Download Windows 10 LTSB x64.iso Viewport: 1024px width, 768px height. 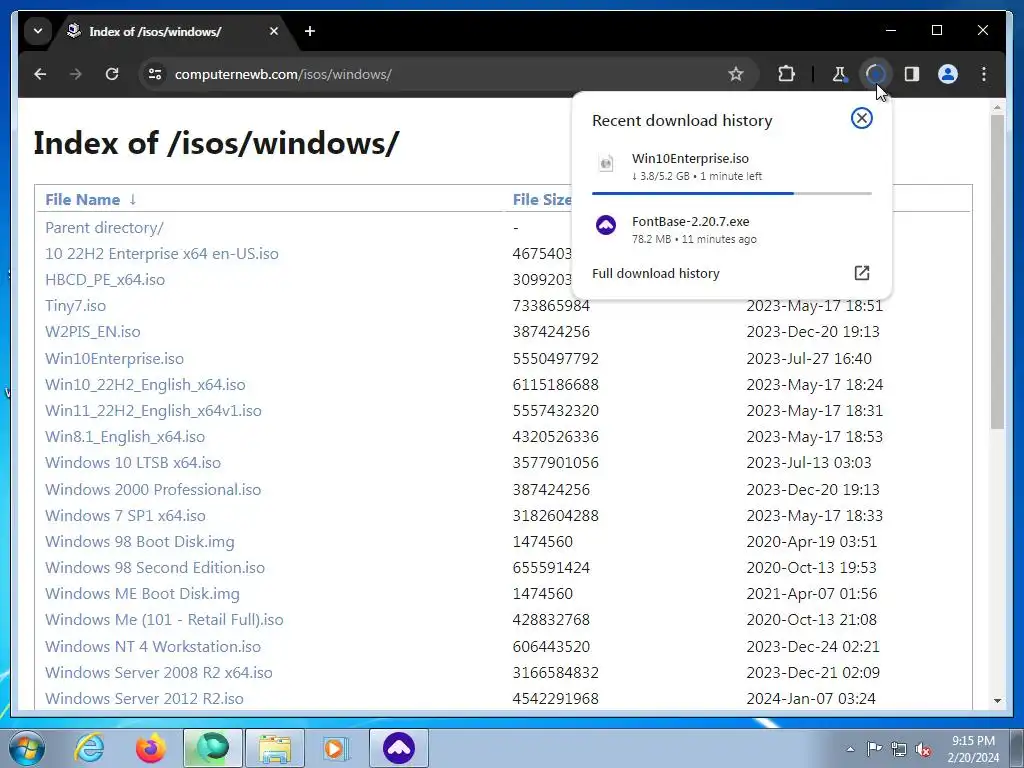[x=133, y=463]
